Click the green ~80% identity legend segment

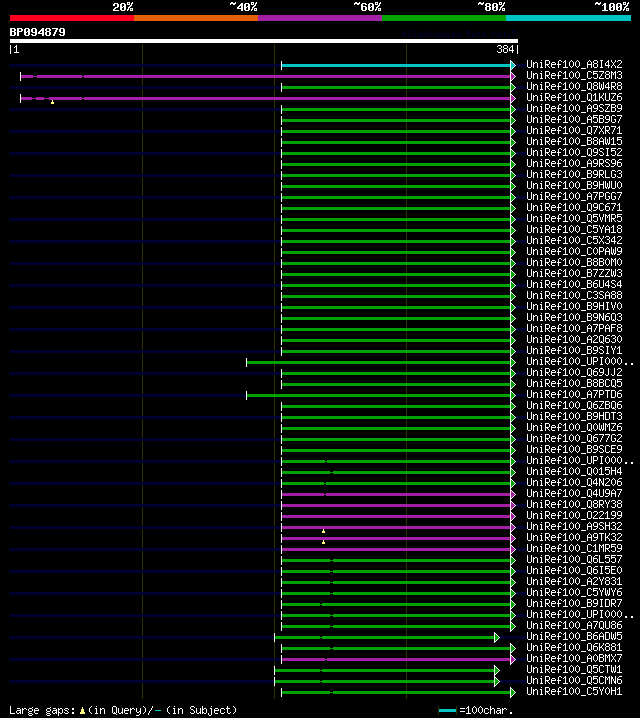tap(444, 18)
